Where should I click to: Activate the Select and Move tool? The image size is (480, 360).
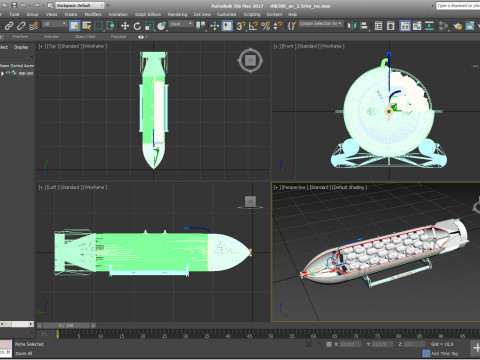[125, 26]
